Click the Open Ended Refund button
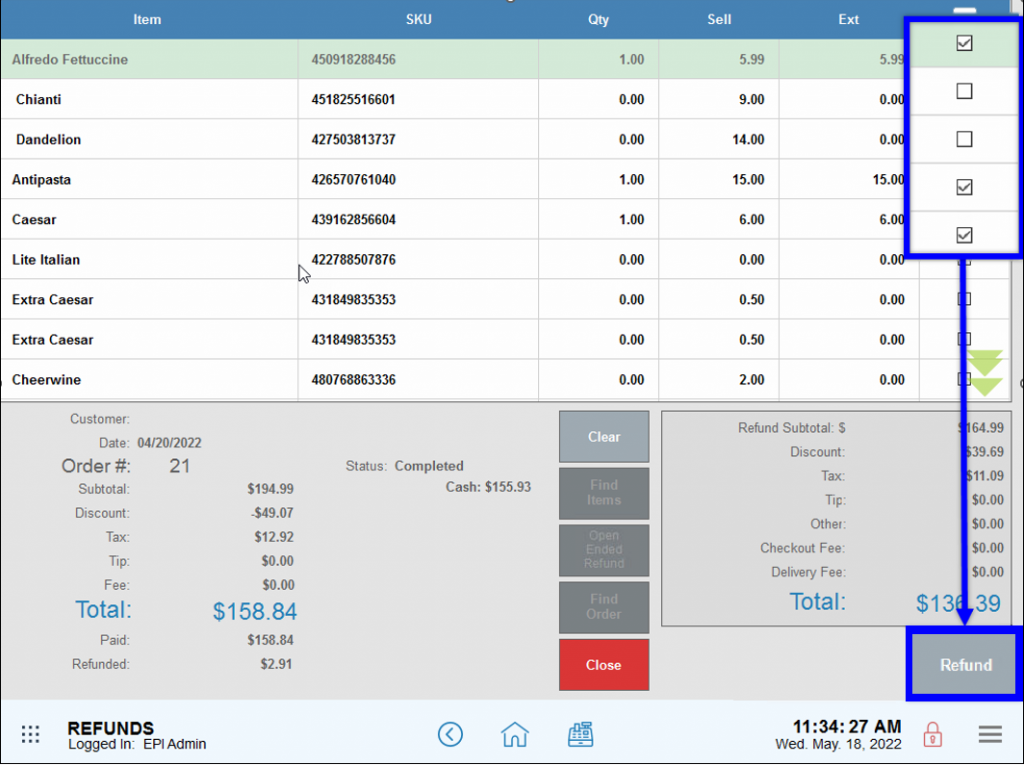 pyautogui.click(x=604, y=550)
